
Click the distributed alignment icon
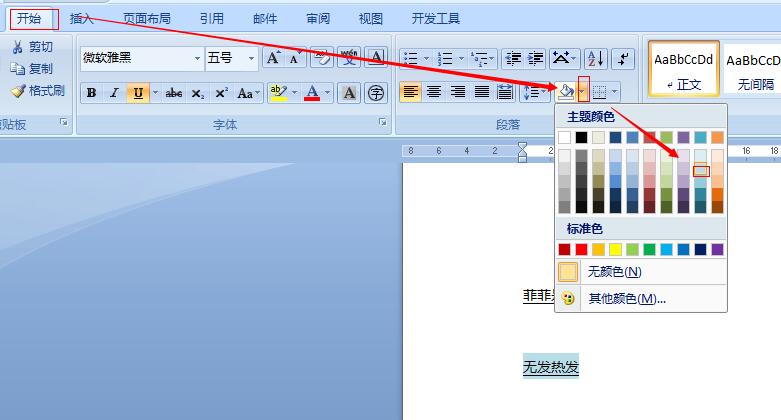[505, 92]
